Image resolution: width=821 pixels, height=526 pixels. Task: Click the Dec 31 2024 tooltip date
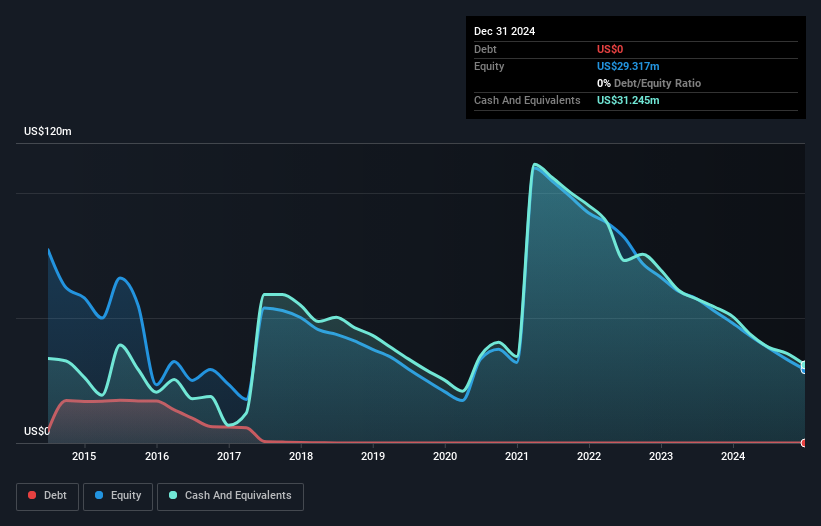click(x=504, y=31)
